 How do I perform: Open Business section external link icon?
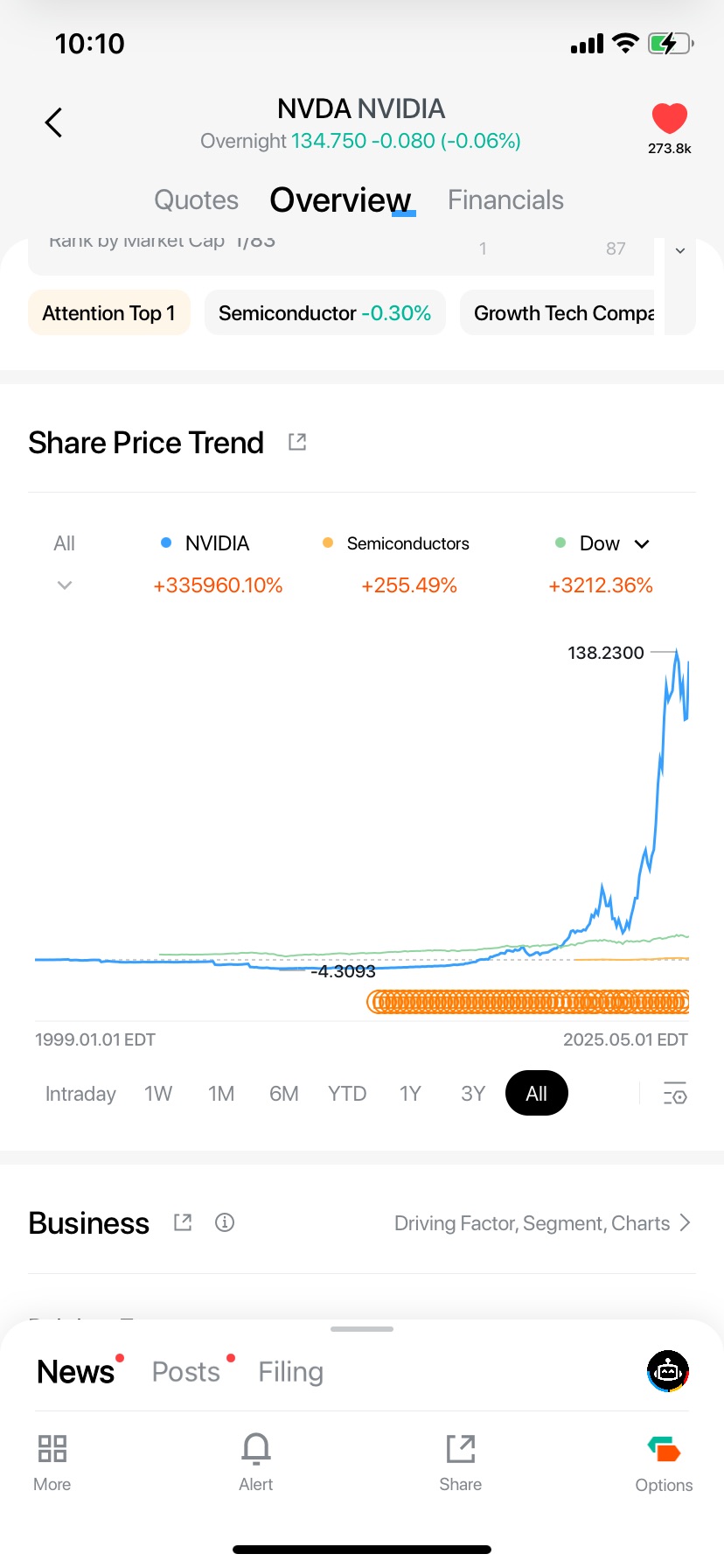(183, 1222)
